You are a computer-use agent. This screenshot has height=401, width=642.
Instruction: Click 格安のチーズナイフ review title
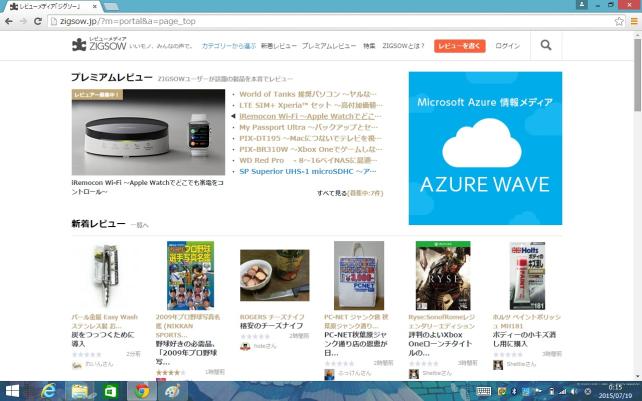point(271,326)
